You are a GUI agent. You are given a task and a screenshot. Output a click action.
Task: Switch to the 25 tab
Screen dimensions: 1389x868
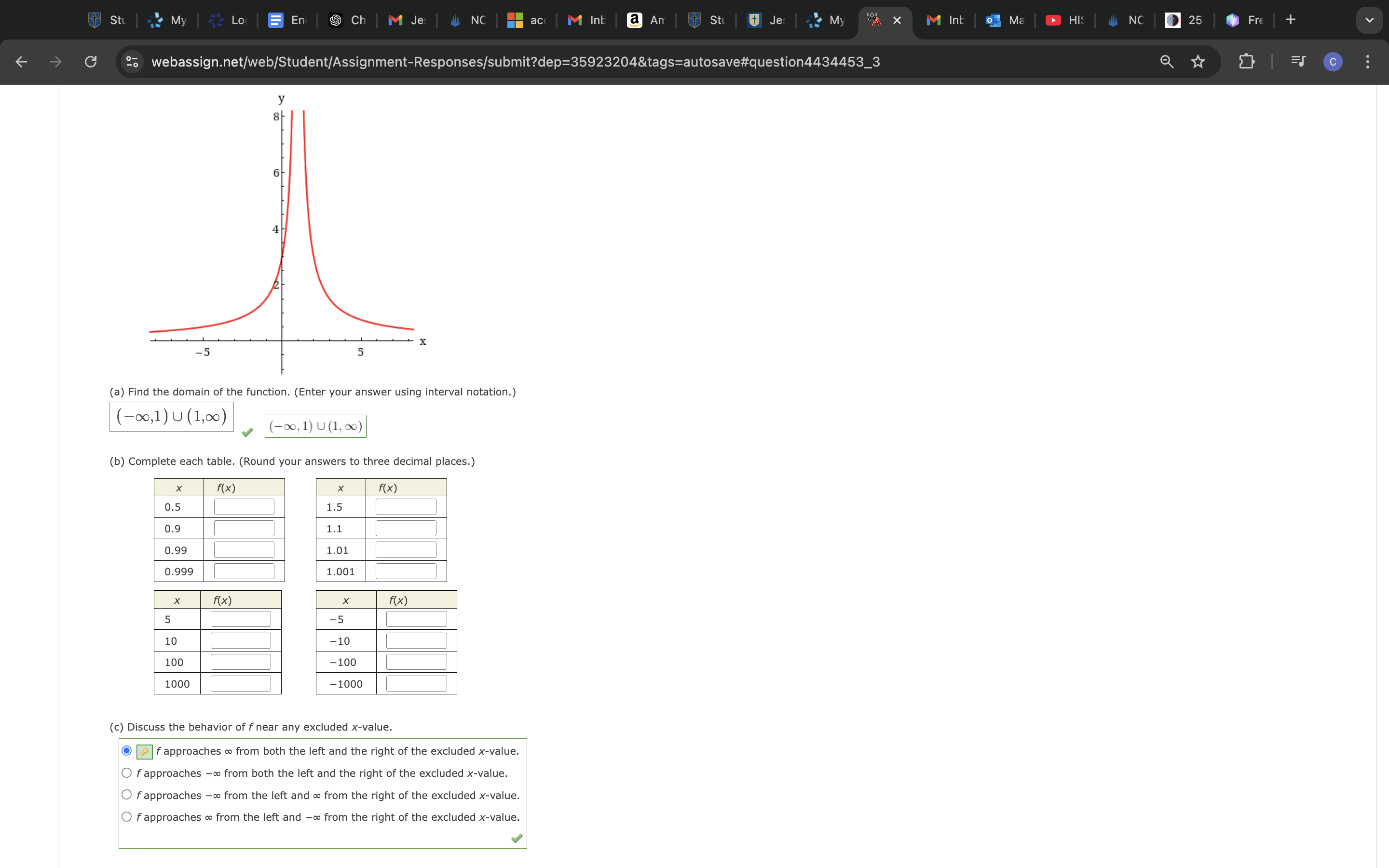click(1184, 20)
